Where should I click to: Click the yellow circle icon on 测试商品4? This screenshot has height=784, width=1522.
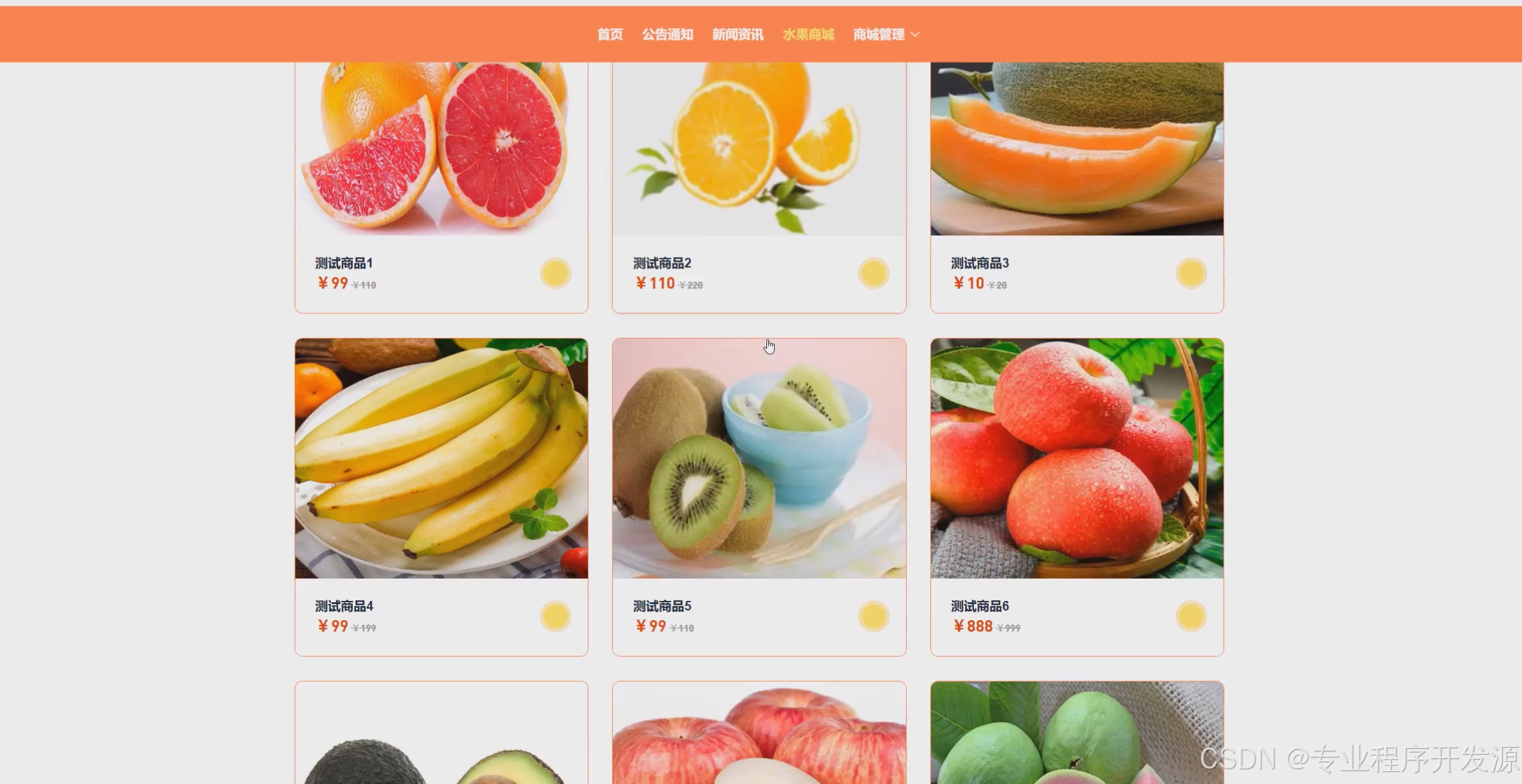click(555, 616)
